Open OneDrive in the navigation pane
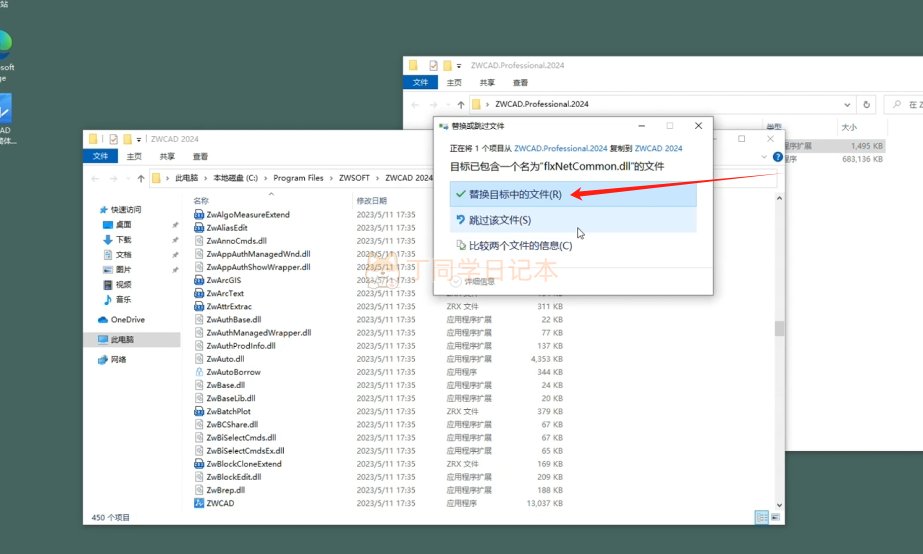The image size is (923, 554). coord(127,320)
